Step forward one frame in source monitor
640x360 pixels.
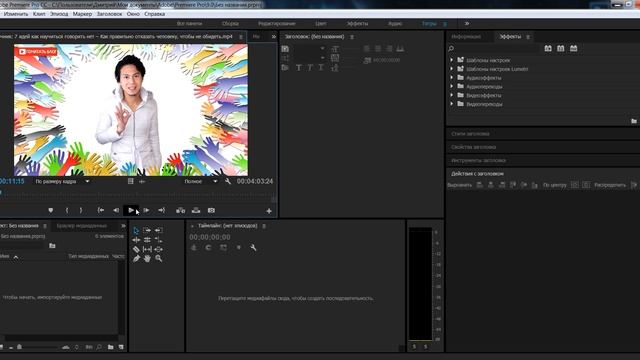[146, 210]
